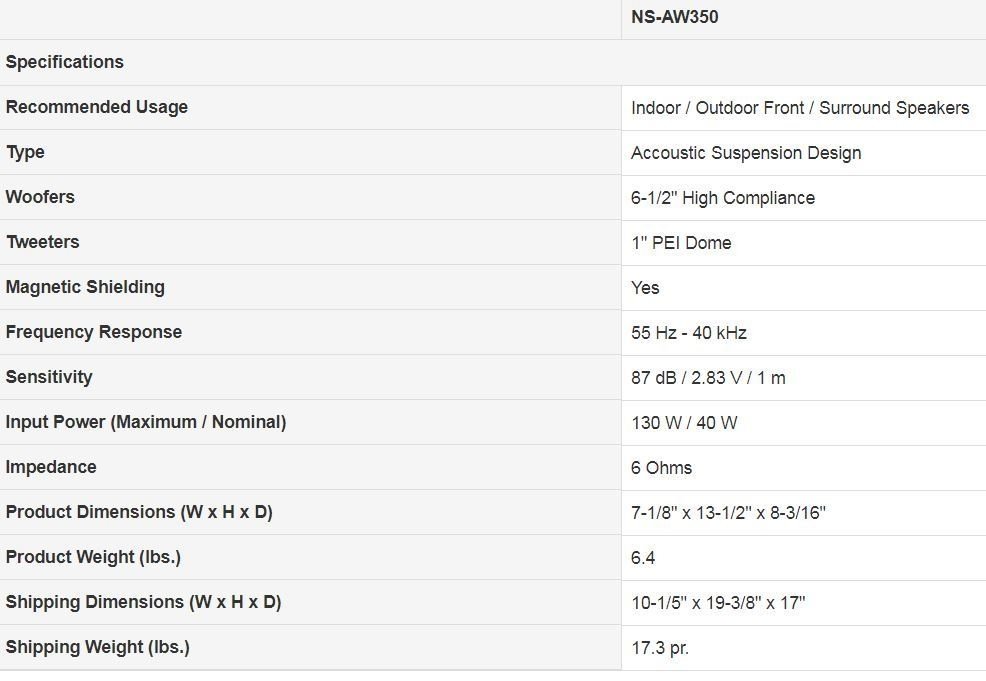Click the NS-AW350 column header
Screen dimensions: 986x681
point(674,17)
